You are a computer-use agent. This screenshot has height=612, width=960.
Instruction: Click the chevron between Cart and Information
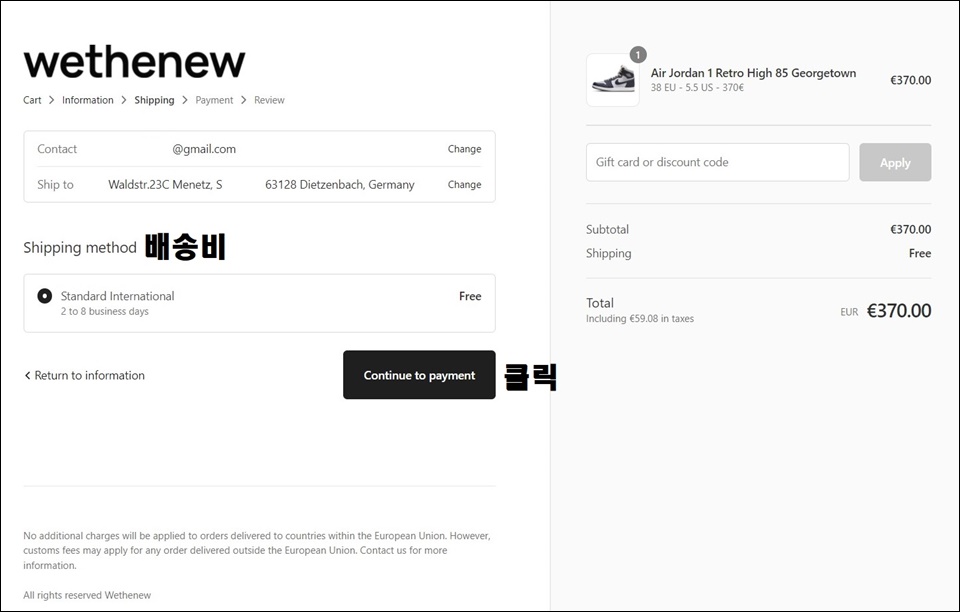(x=51, y=100)
